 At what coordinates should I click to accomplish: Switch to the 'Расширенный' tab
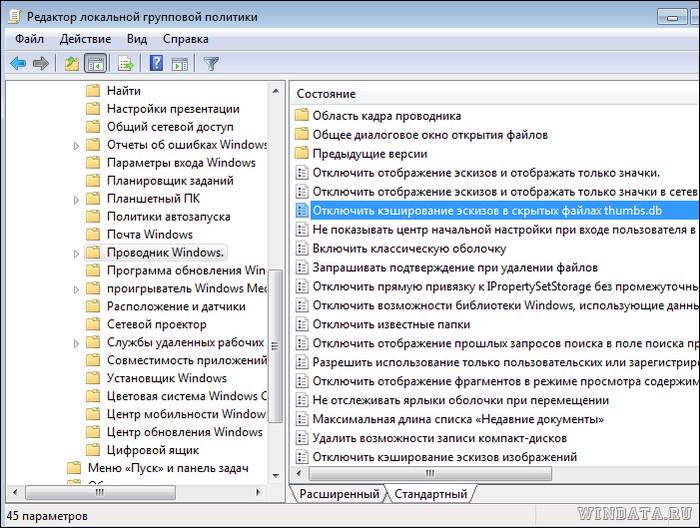338,494
